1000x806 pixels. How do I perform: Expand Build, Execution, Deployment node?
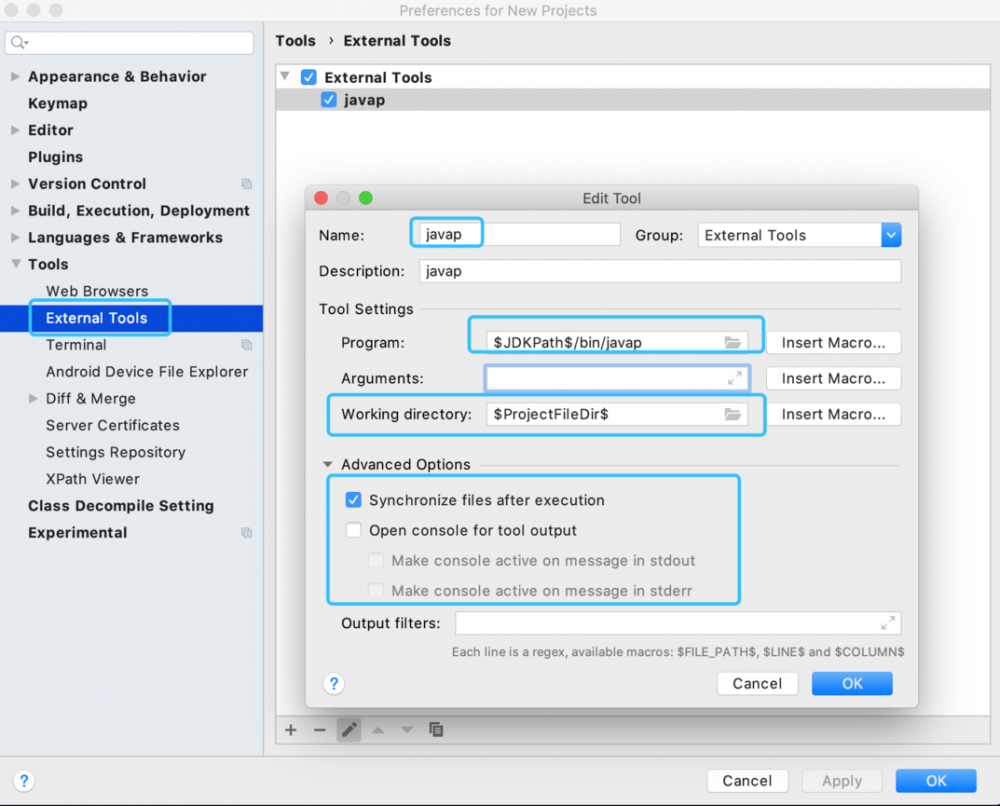(15, 210)
